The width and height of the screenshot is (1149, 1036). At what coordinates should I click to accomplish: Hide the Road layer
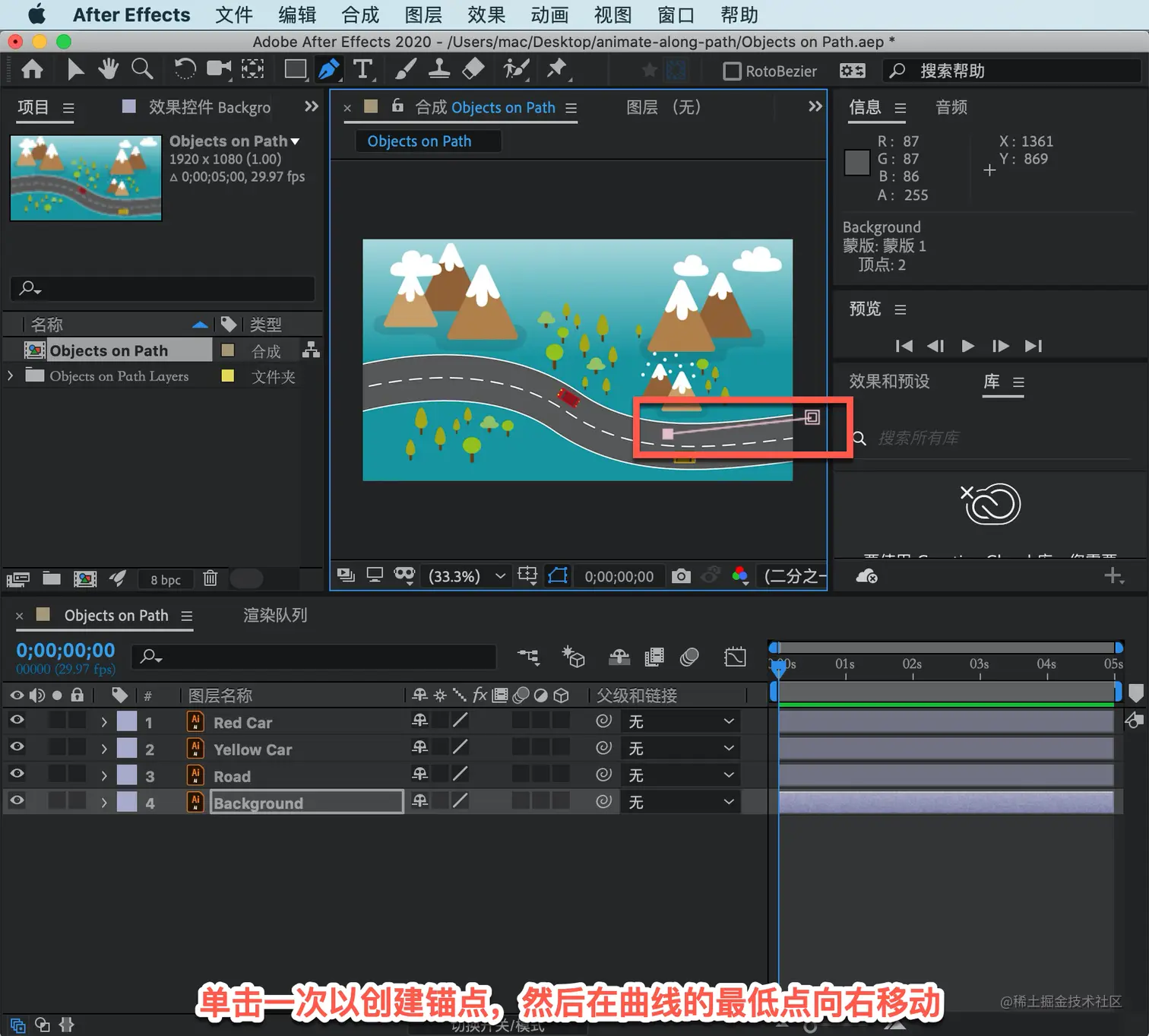pyautogui.click(x=17, y=774)
